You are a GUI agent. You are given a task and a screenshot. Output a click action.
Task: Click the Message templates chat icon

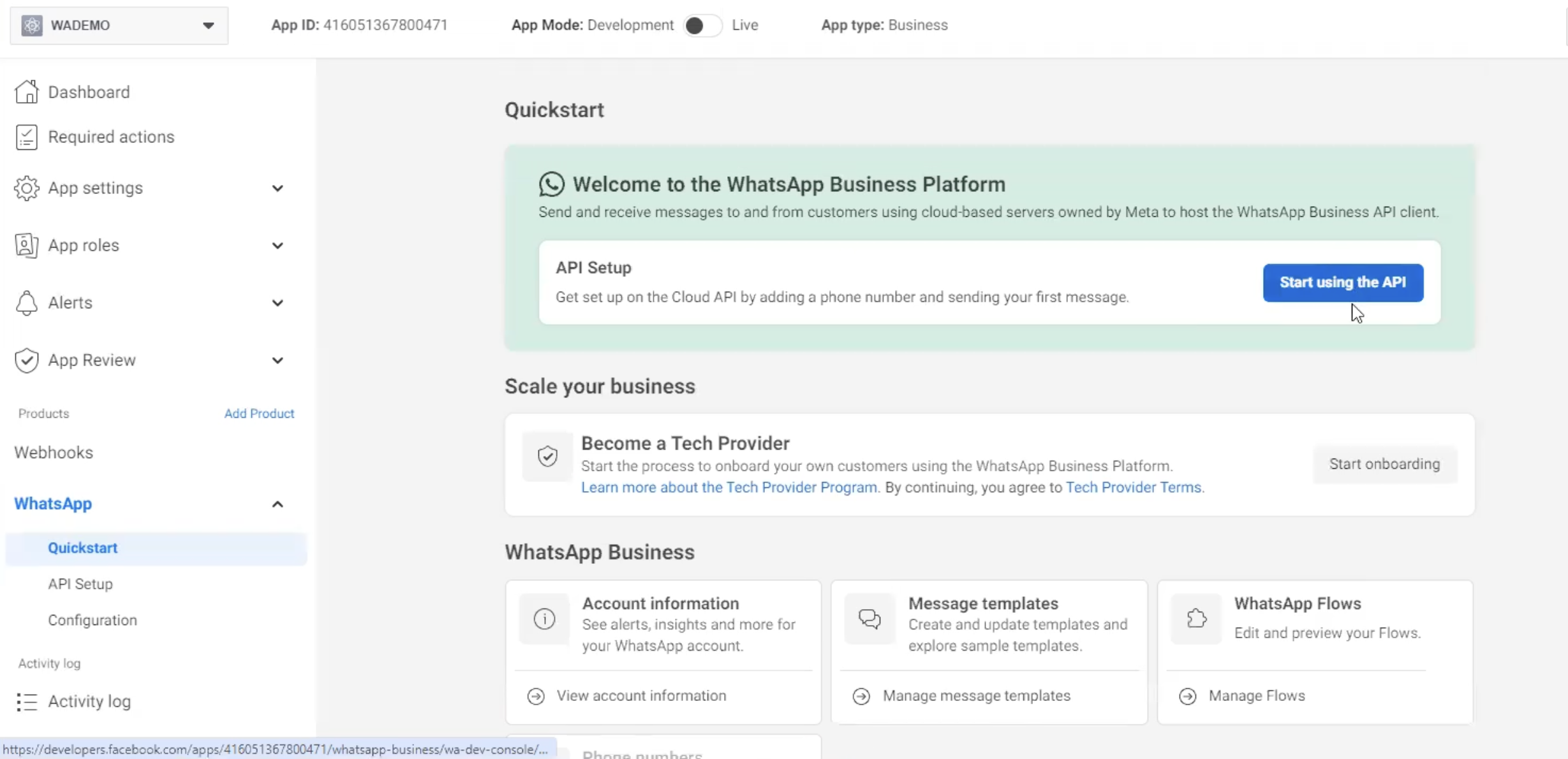(869, 619)
